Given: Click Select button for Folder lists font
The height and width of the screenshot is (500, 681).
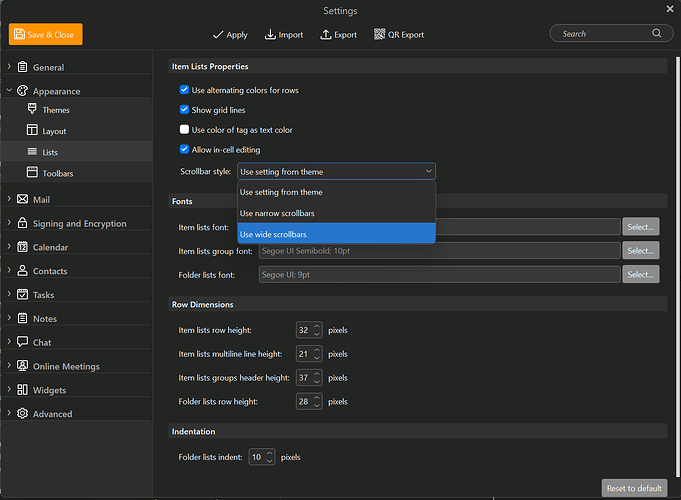Looking at the screenshot, I should click(641, 275).
